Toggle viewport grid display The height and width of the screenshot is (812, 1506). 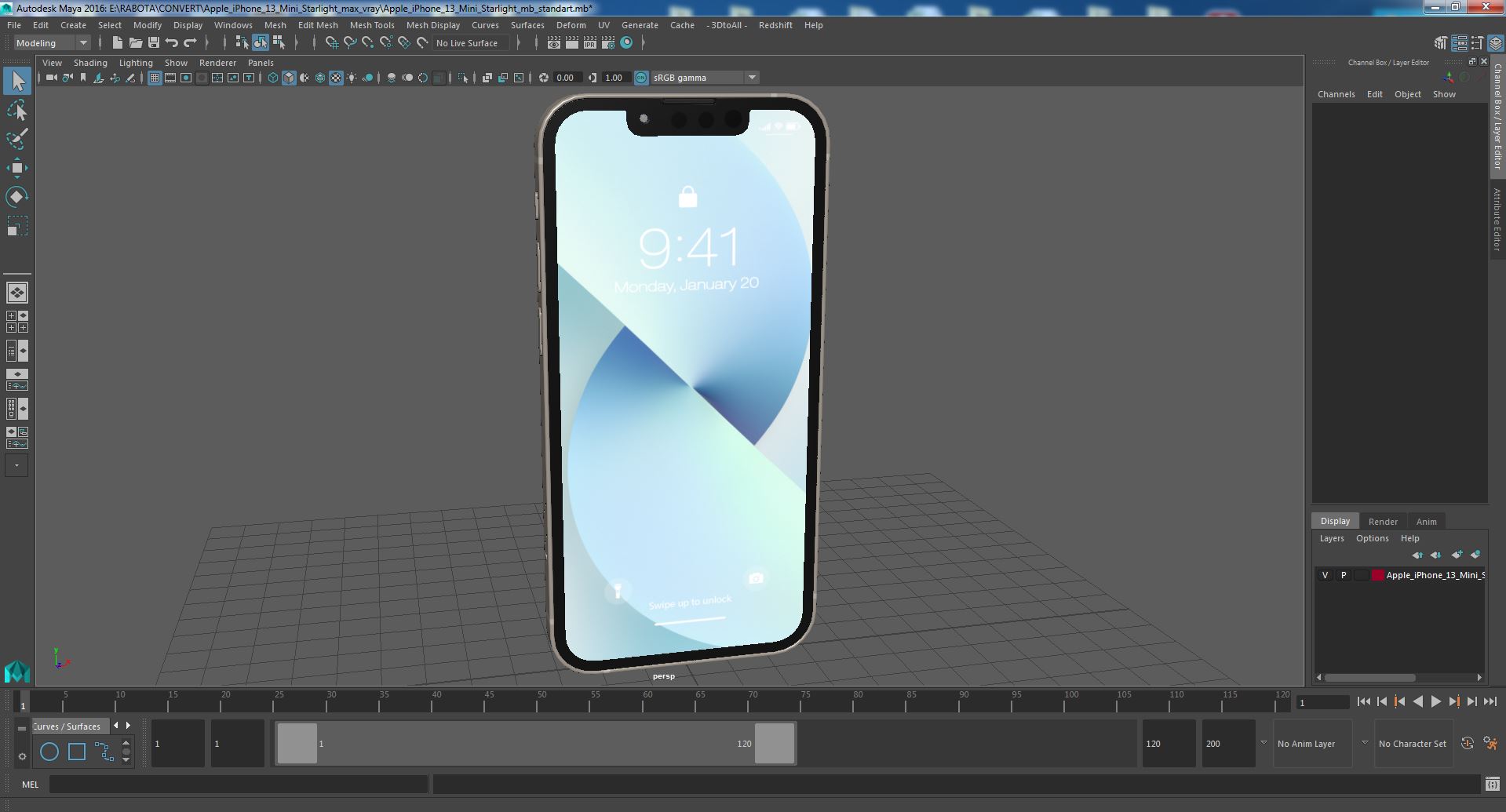[155, 78]
